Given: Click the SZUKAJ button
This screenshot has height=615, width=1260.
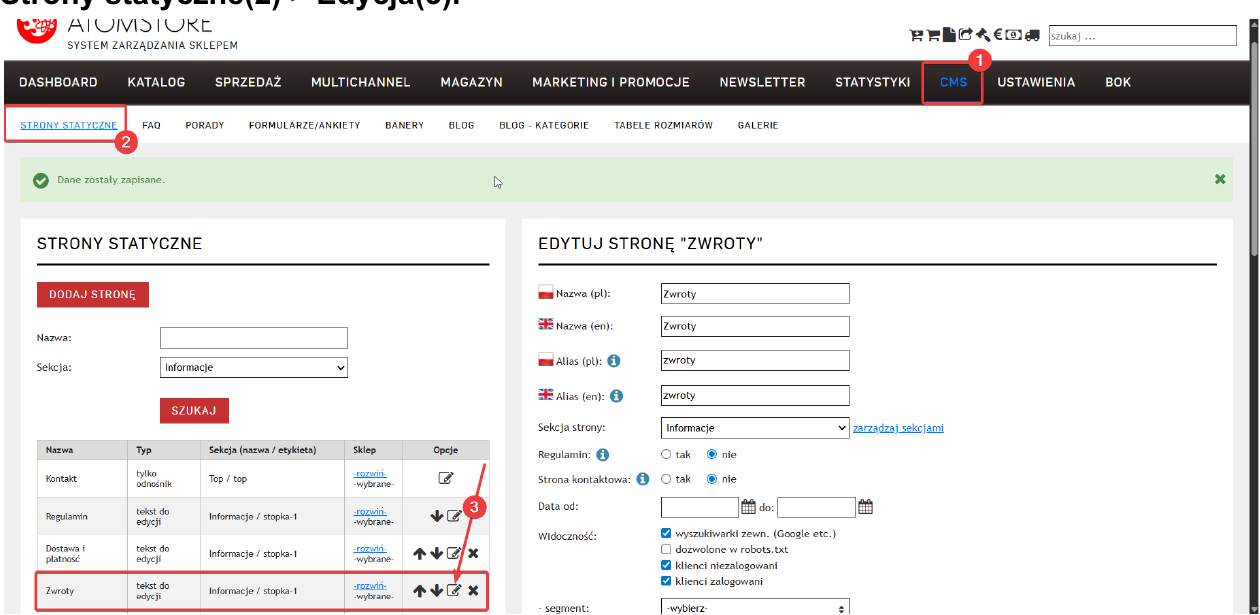Looking at the screenshot, I should click(x=194, y=411).
